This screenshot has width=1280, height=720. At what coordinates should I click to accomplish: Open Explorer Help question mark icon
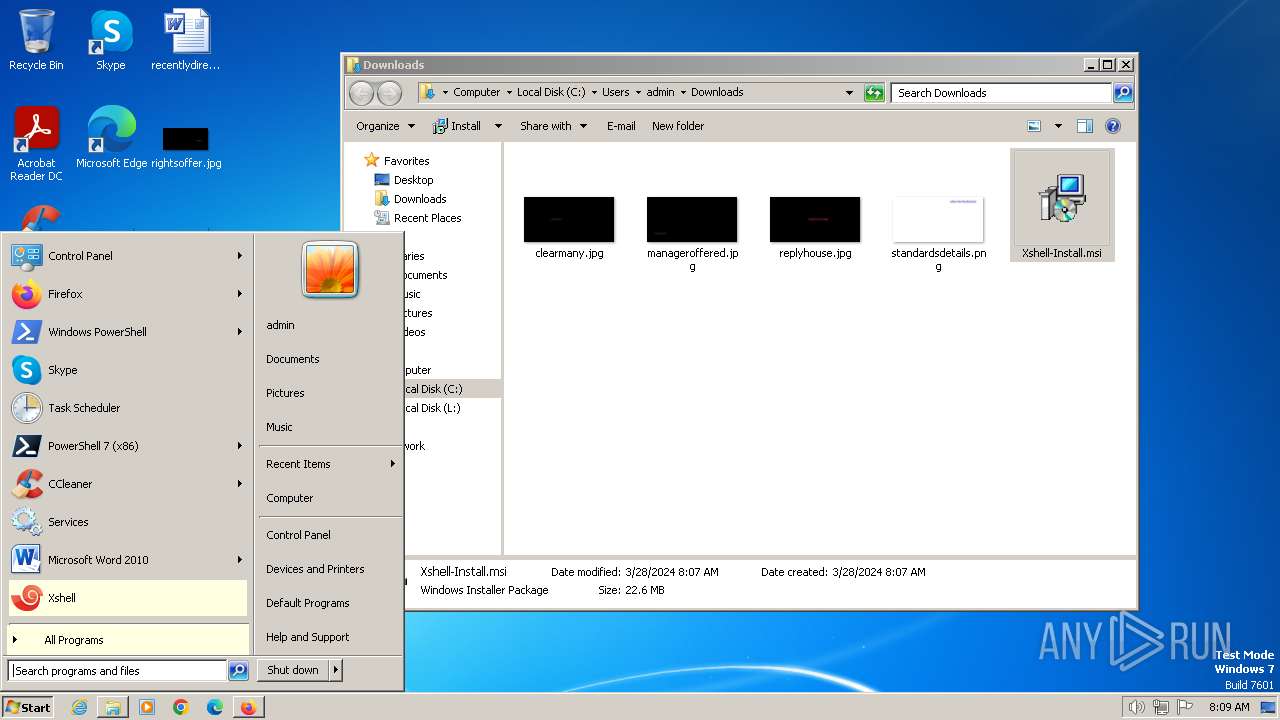[x=1113, y=126]
